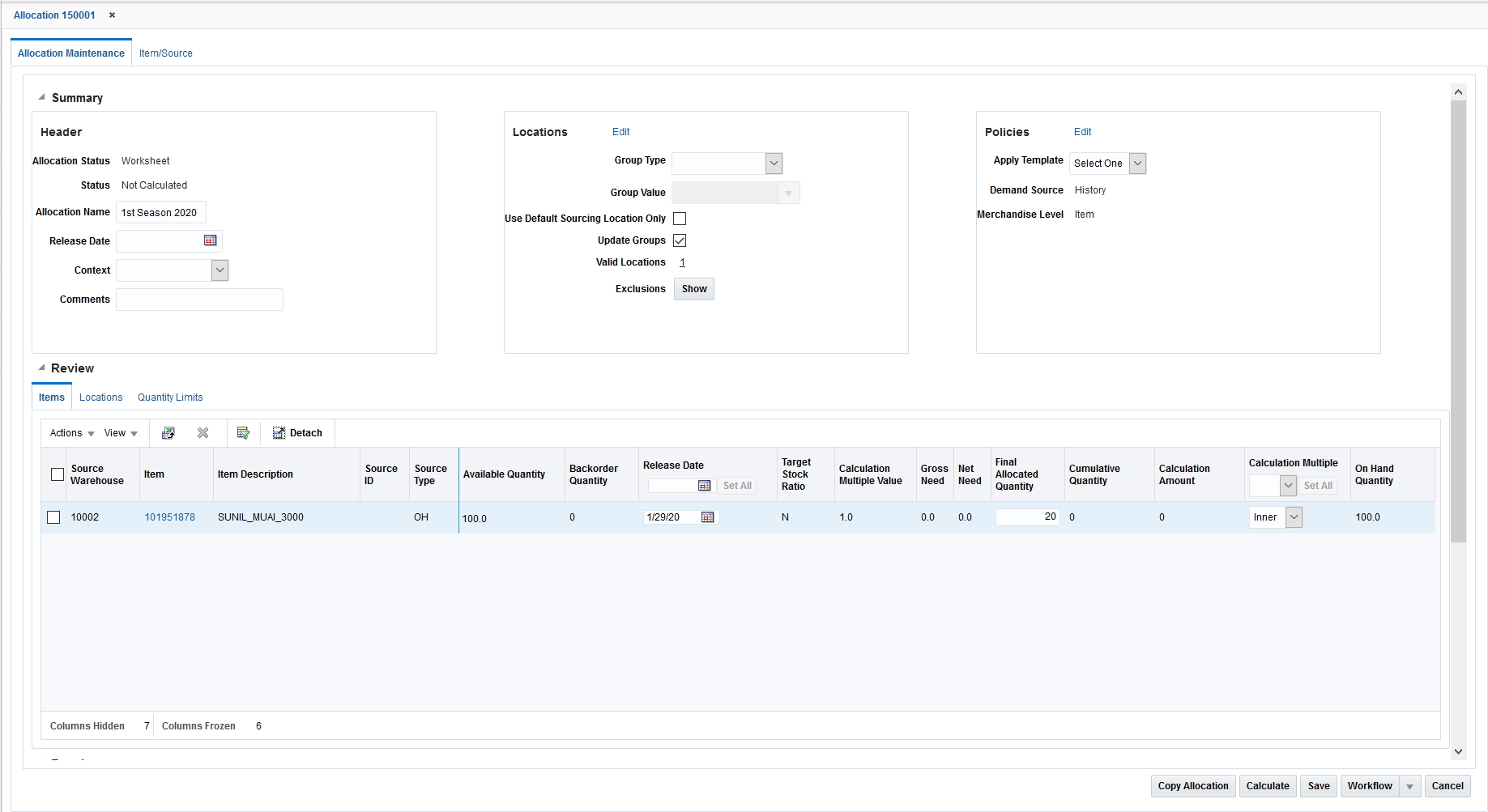The image size is (1488, 812).
Task: Open the Group Type dropdown
Action: (x=772, y=163)
